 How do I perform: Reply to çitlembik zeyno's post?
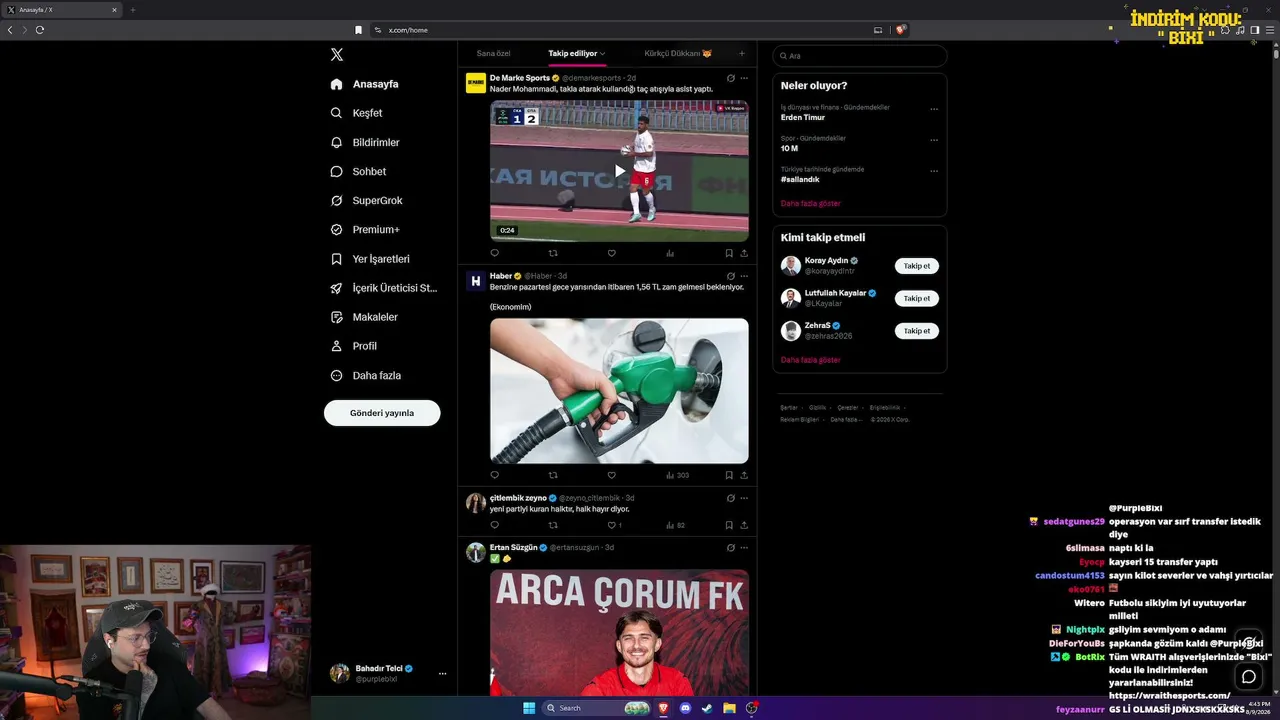pyautogui.click(x=494, y=525)
